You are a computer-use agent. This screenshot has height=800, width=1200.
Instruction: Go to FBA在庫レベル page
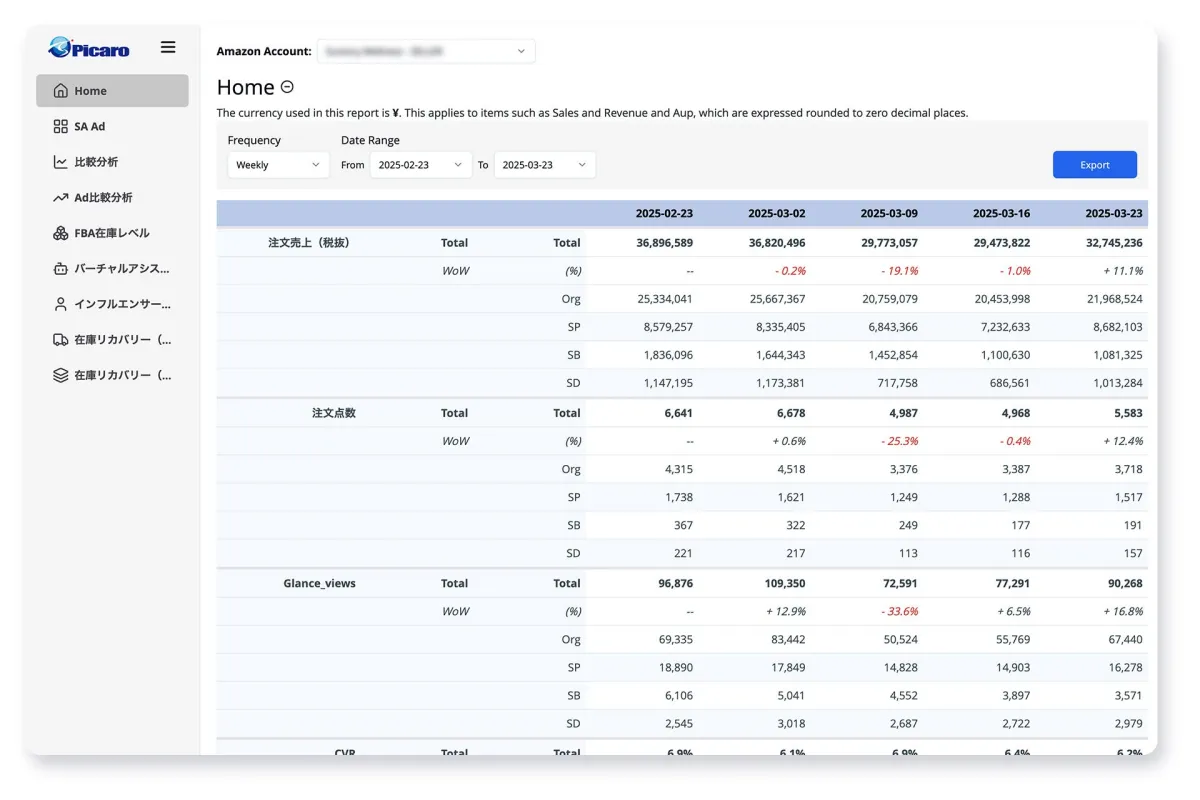[x=112, y=233]
